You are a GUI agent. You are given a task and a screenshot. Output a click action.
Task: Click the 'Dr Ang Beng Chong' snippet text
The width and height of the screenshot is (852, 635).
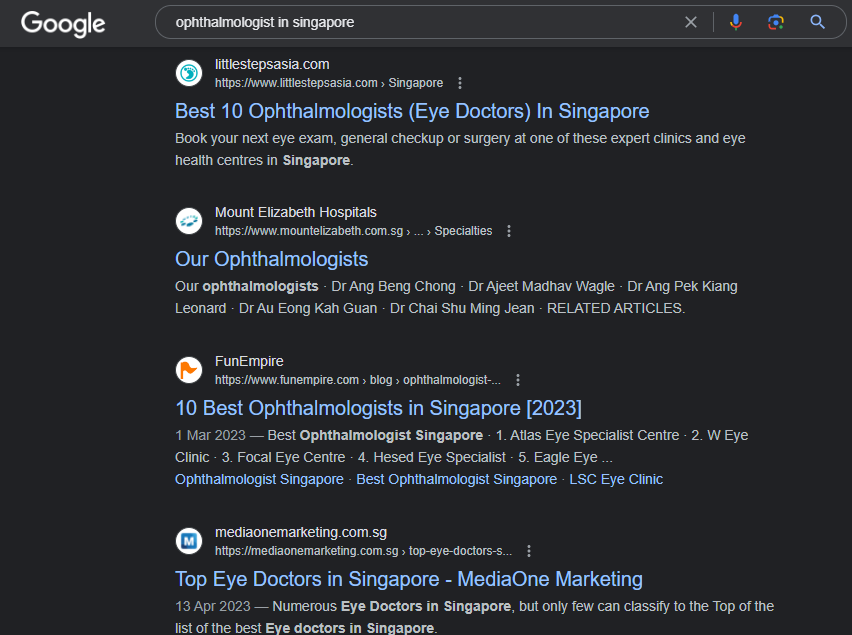tap(393, 286)
